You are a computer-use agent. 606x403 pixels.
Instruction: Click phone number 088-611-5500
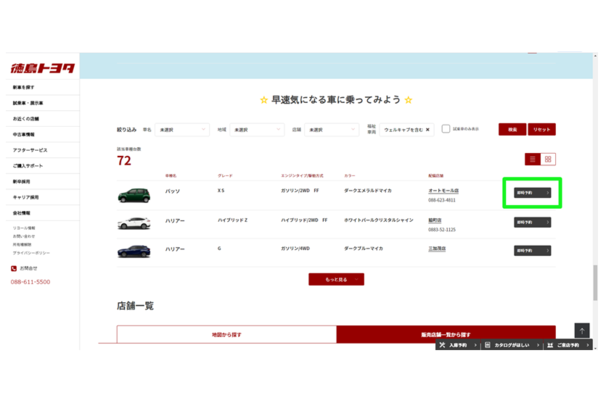pyautogui.click(x=30, y=282)
